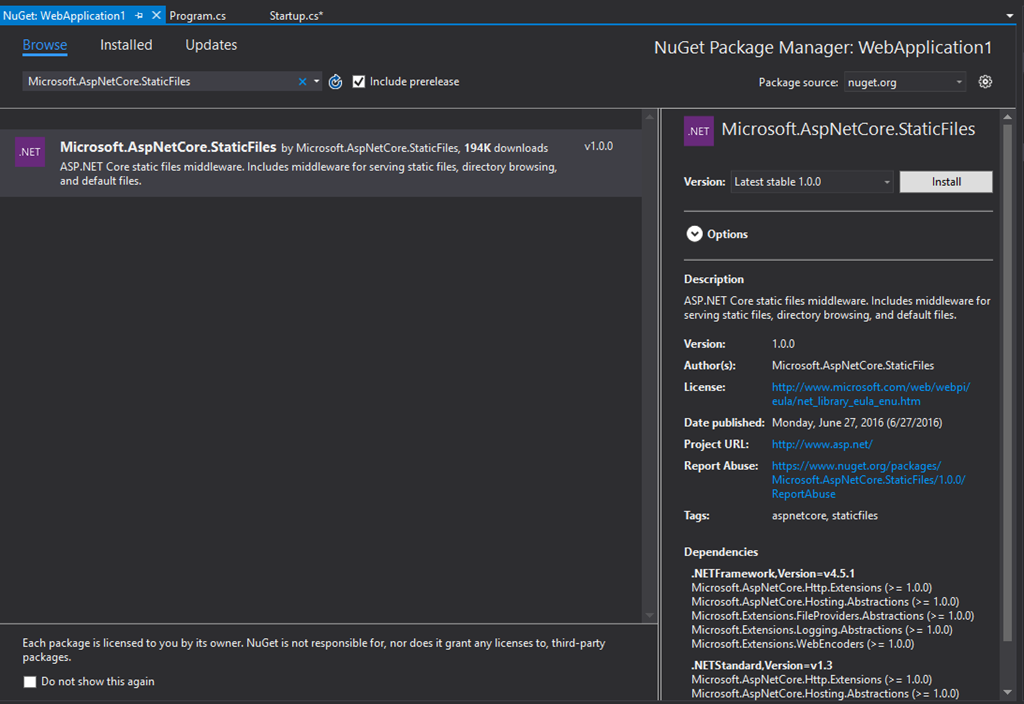The width and height of the screenshot is (1024, 704).
Task: Open Project URL http://www.asp.net/ link
Action: [x=822, y=444]
